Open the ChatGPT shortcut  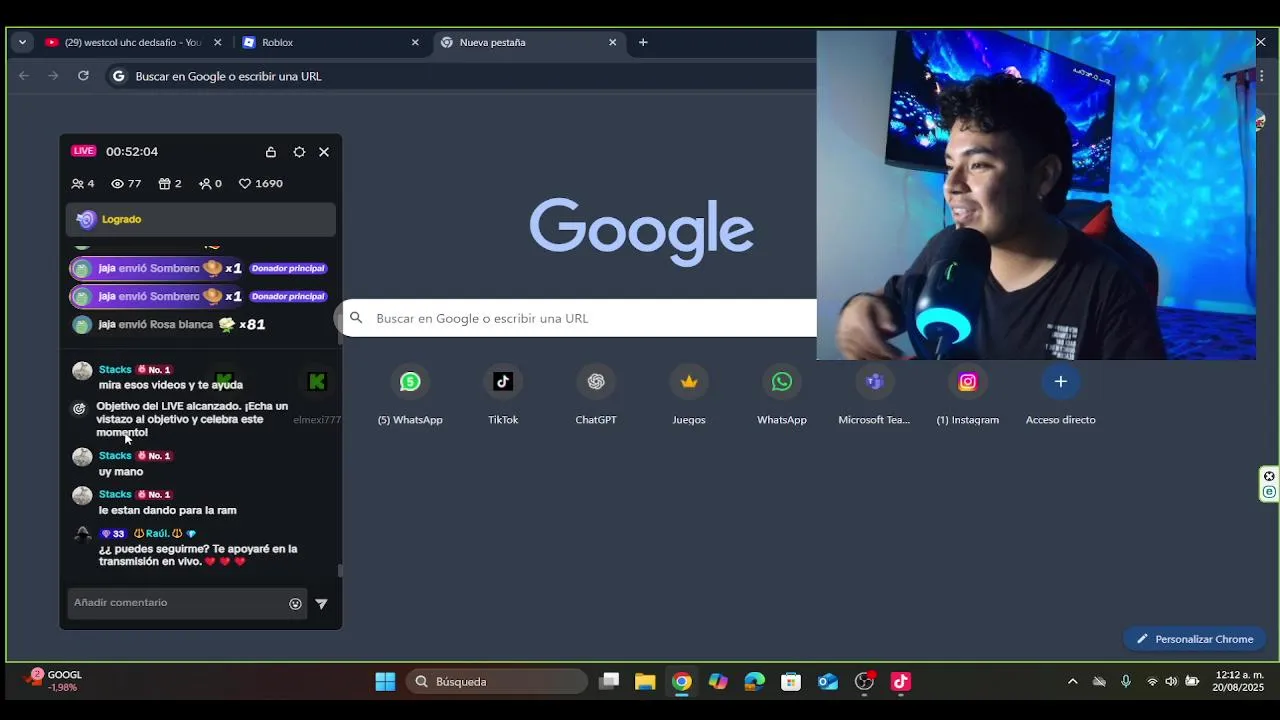(596, 395)
